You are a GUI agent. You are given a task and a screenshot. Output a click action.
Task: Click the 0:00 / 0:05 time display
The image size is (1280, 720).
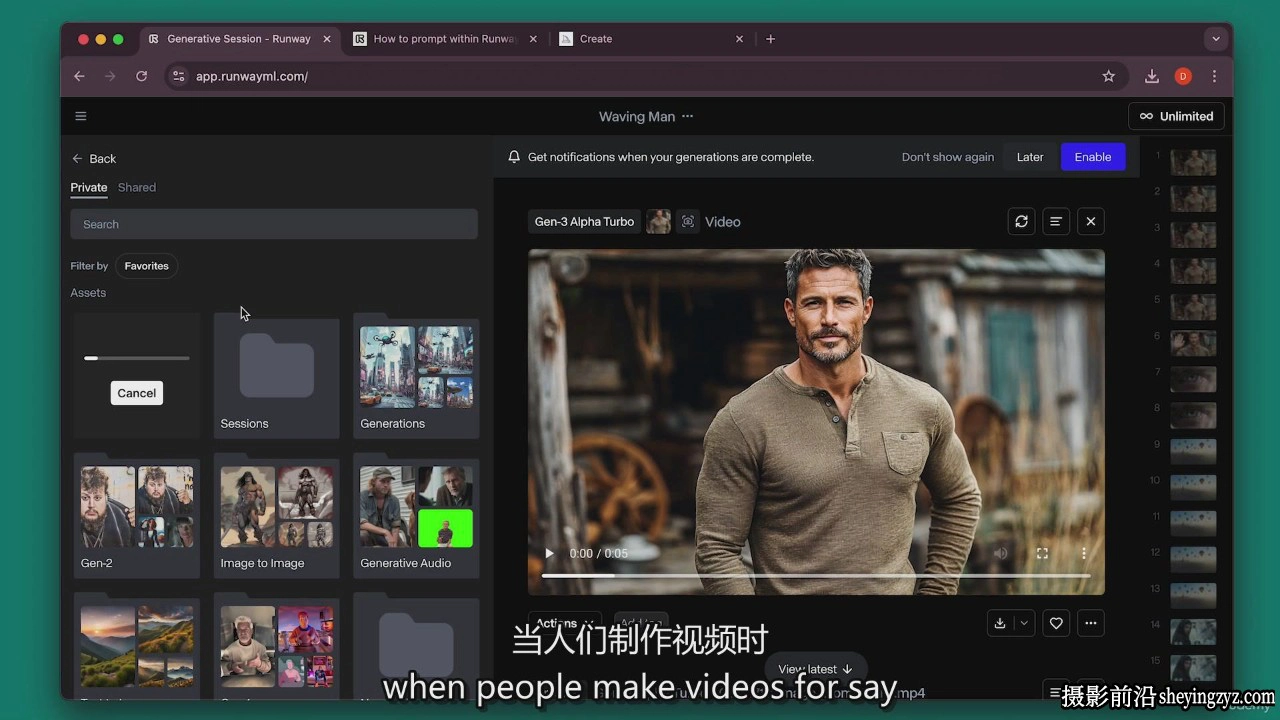(599, 553)
